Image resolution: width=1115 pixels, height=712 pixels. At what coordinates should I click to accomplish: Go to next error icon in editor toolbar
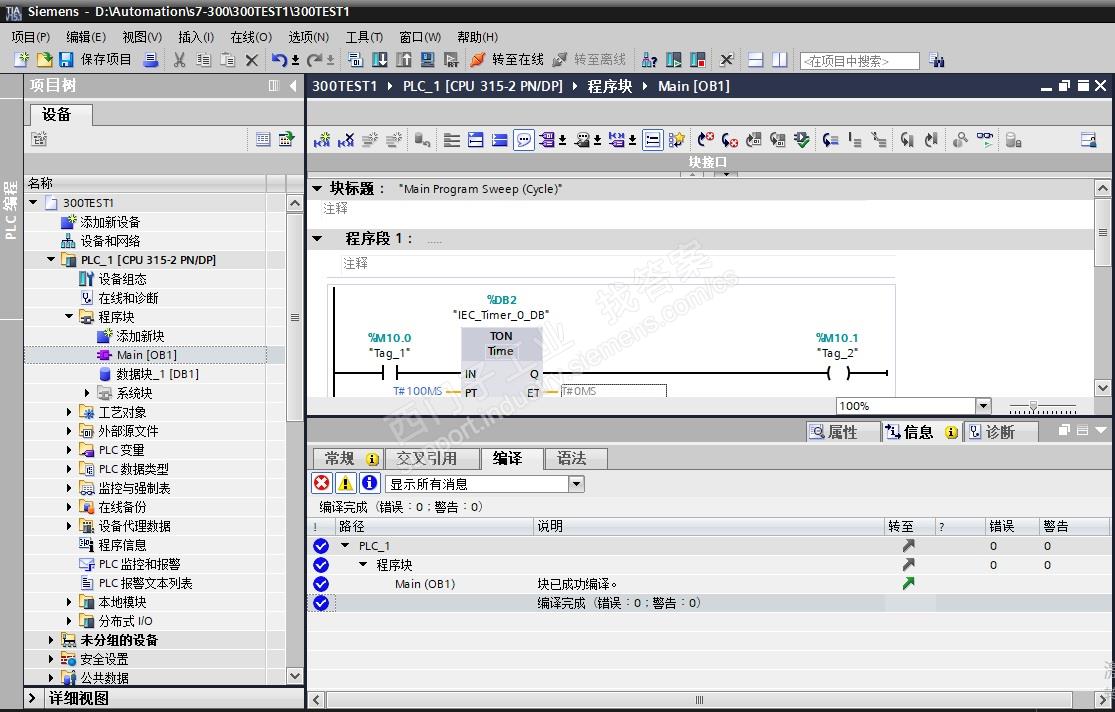pyautogui.click(x=730, y=139)
